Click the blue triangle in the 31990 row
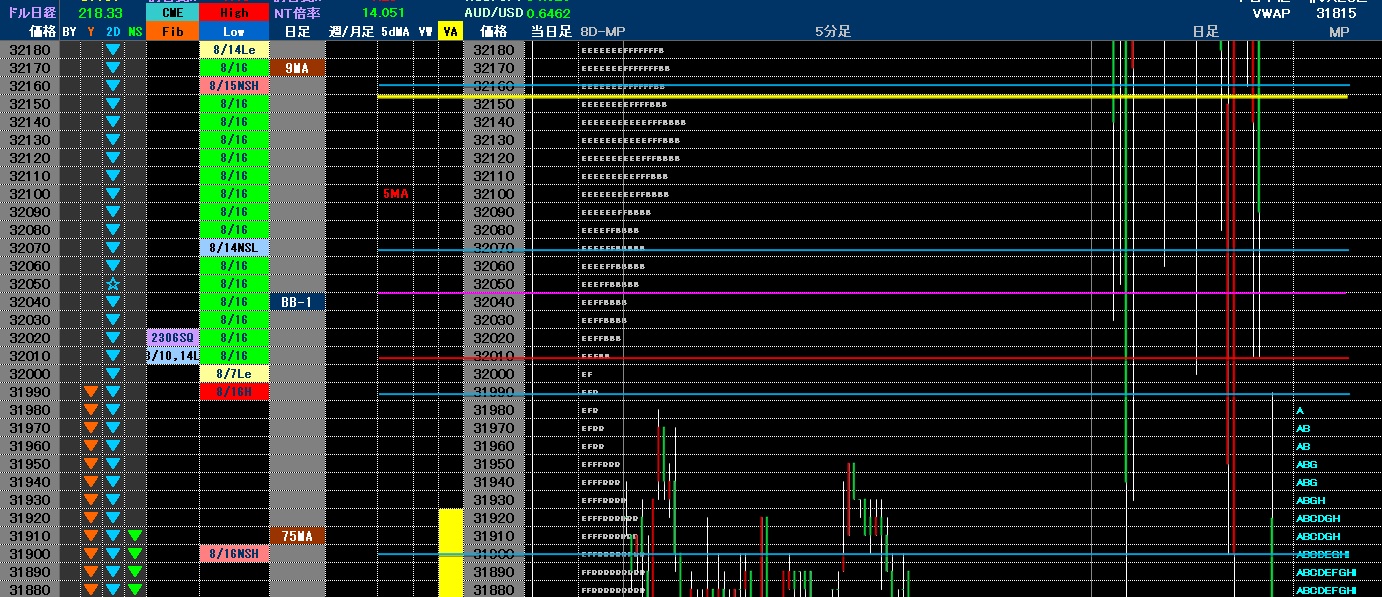1382x597 pixels. [x=113, y=392]
